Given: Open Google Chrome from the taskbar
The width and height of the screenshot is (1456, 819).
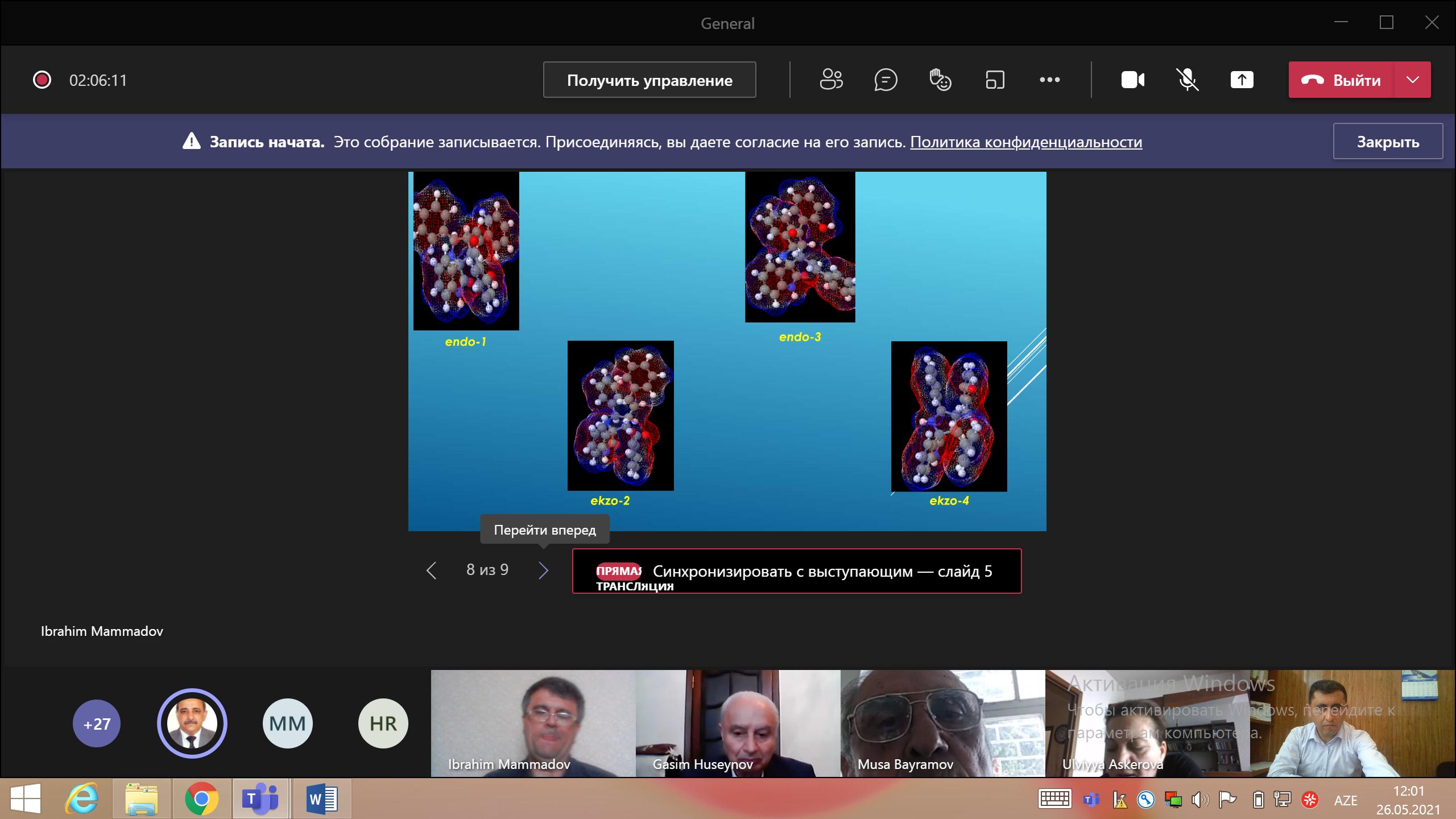Looking at the screenshot, I should pyautogui.click(x=201, y=799).
